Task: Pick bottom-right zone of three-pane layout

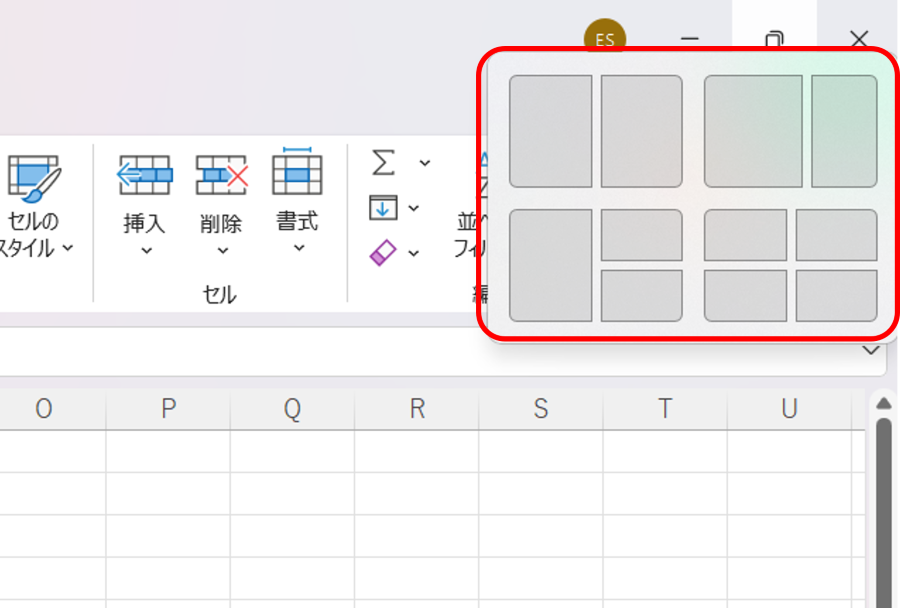Action: coord(641,296)
